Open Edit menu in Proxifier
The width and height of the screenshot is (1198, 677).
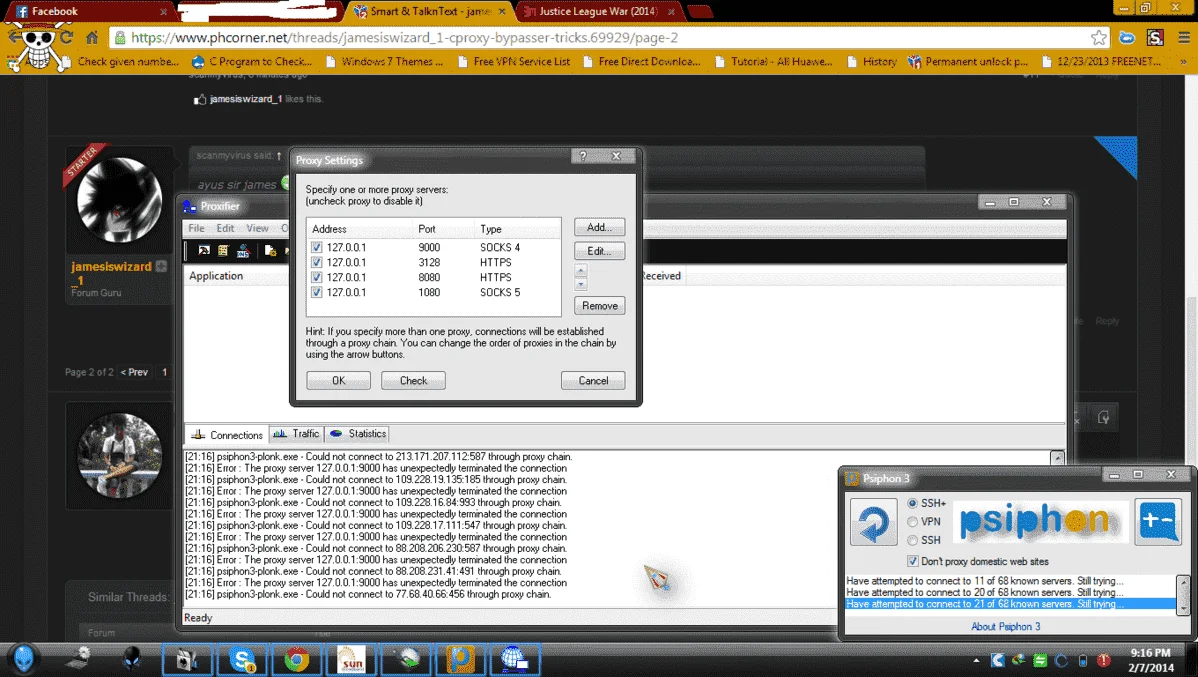[x=225, y=228]
